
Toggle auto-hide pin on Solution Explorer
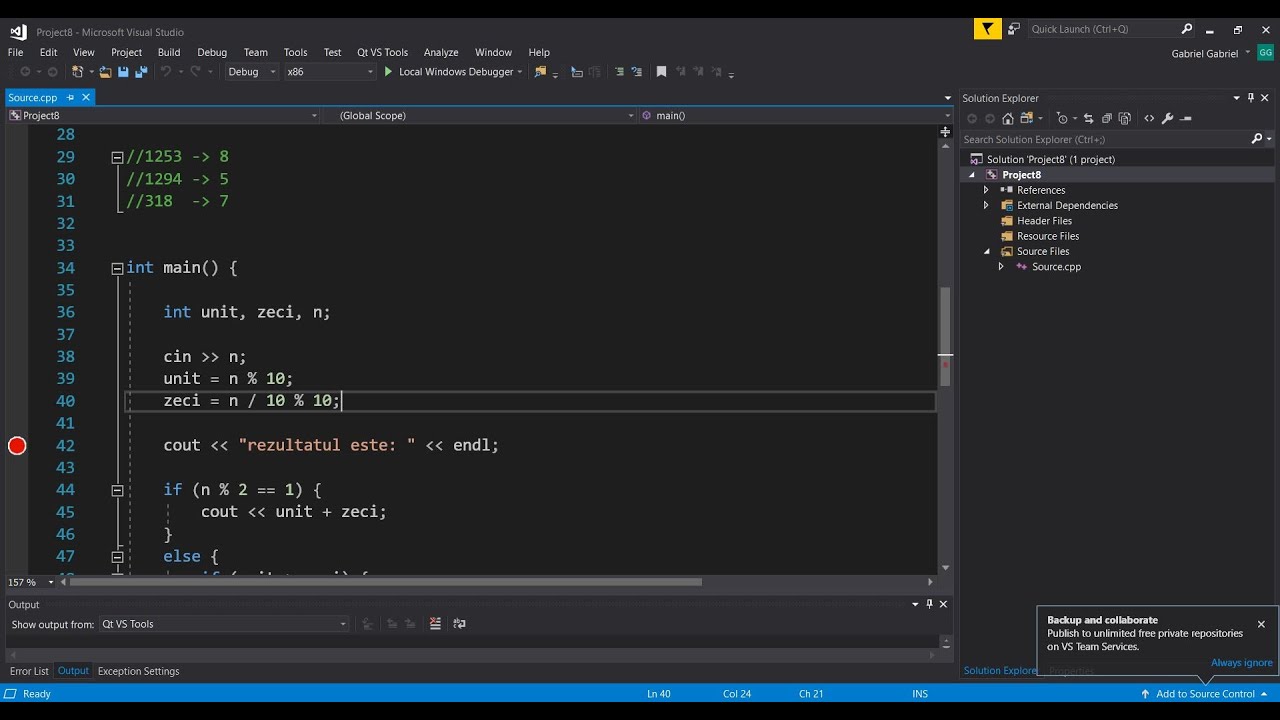pos(1251,98)
